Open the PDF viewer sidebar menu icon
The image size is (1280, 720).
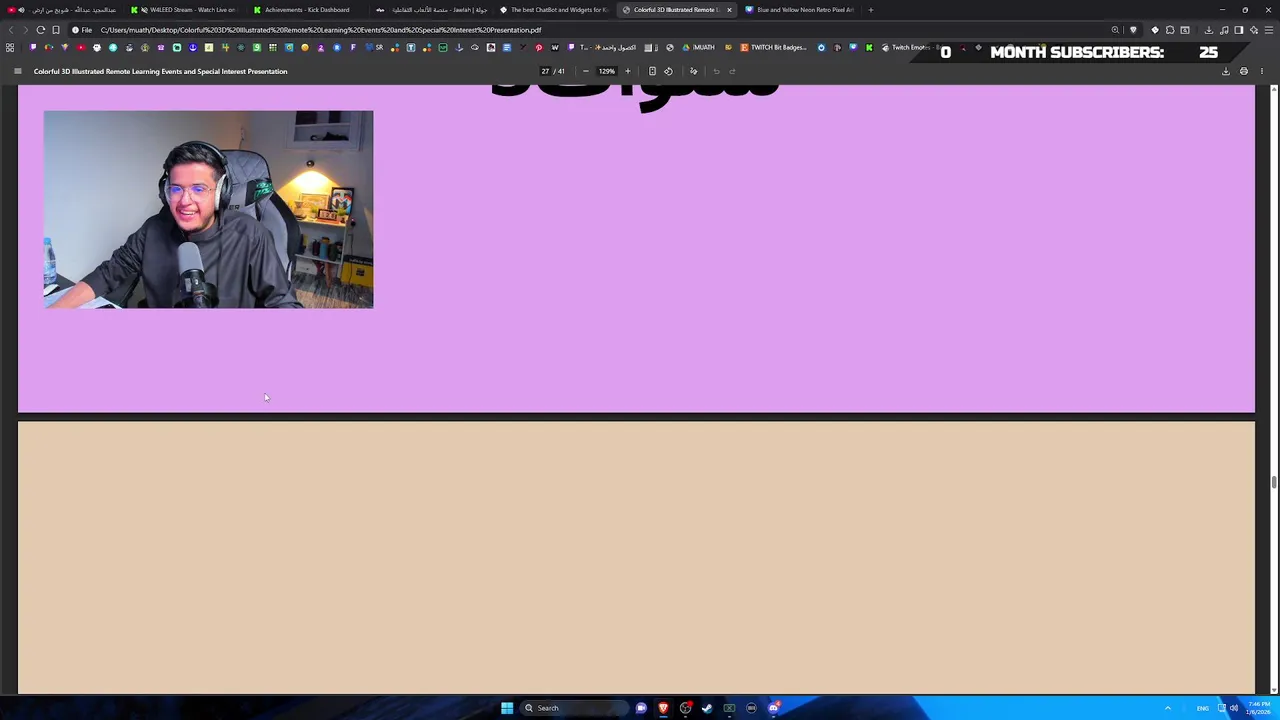pos(17,71)
